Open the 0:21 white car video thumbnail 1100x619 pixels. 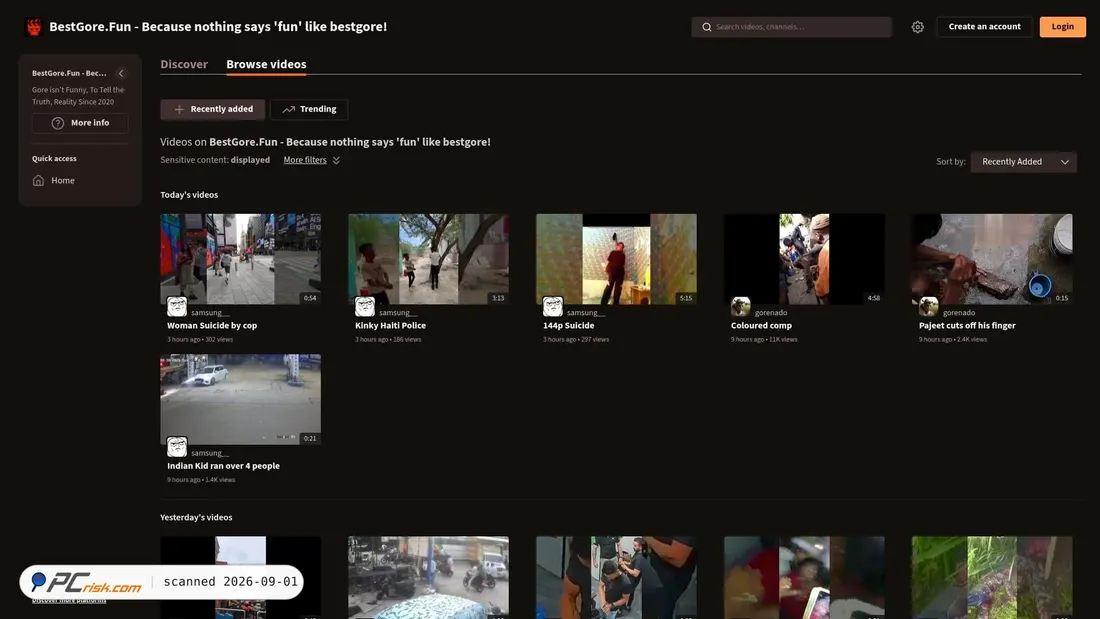click(241, 399)
